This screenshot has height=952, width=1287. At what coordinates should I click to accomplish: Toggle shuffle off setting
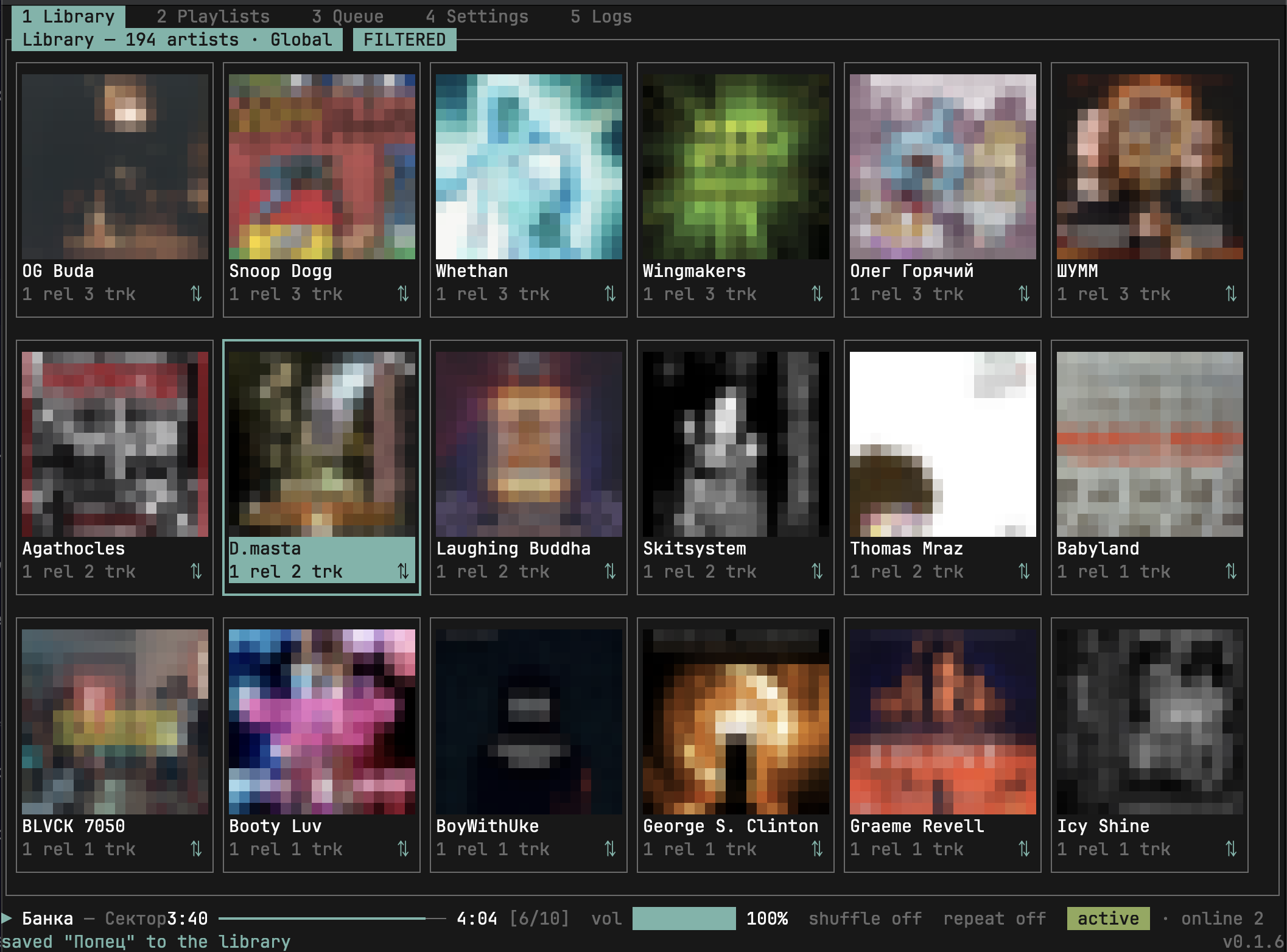(x=865, y=918)
